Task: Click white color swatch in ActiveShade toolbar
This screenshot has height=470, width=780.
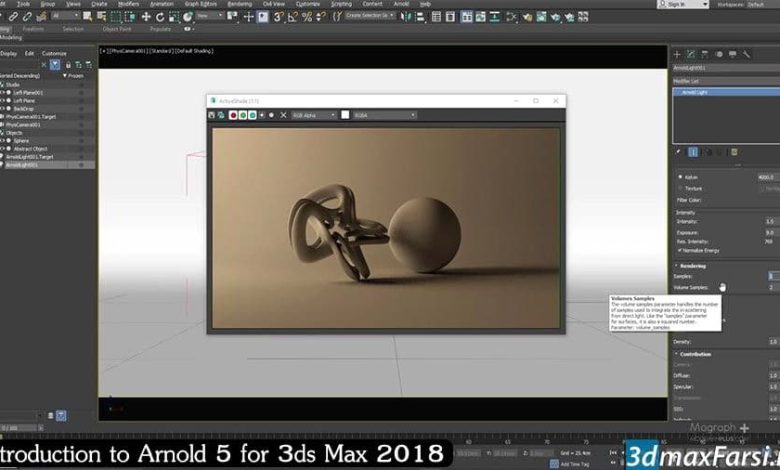Action: (345, 115)
